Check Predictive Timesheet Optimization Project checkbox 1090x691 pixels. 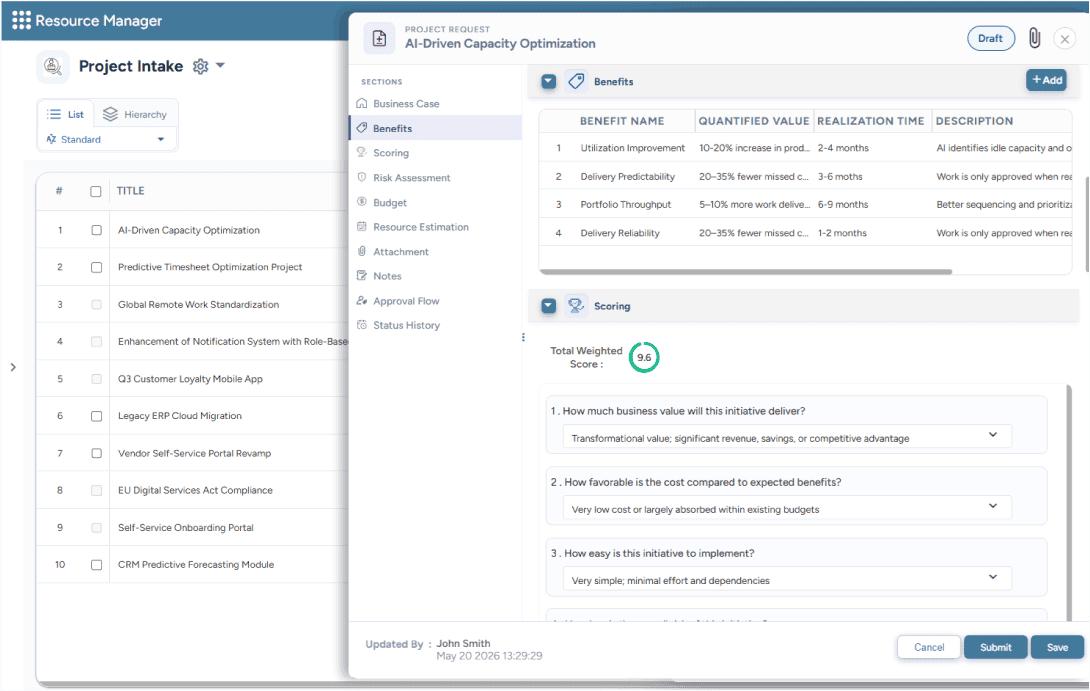click(96, 267)
